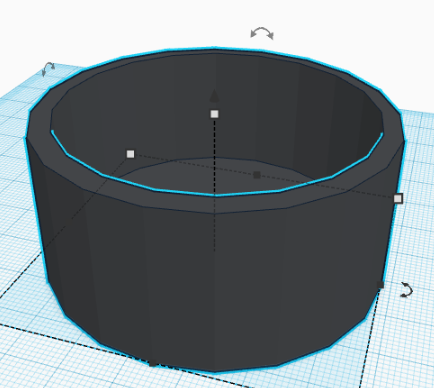The width and height of the screenshot is (434, 388).
Task: Click the rotation arrow handle at bottom right
Action: (406, 289)
